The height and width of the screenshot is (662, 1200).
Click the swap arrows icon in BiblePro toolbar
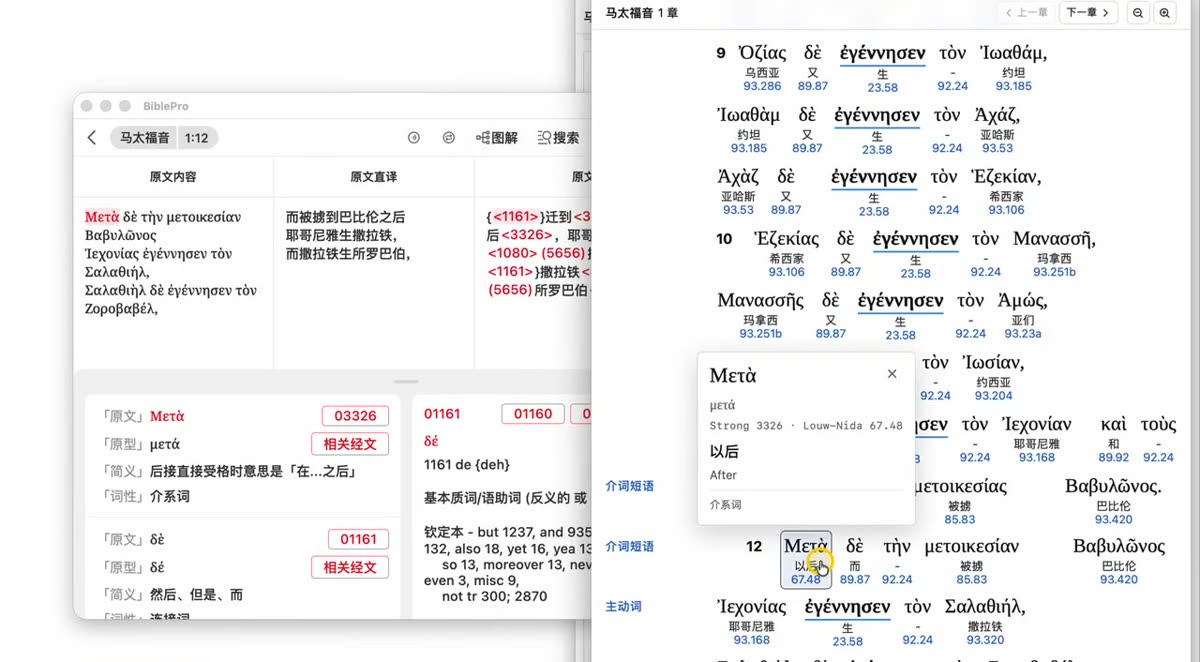449,138
